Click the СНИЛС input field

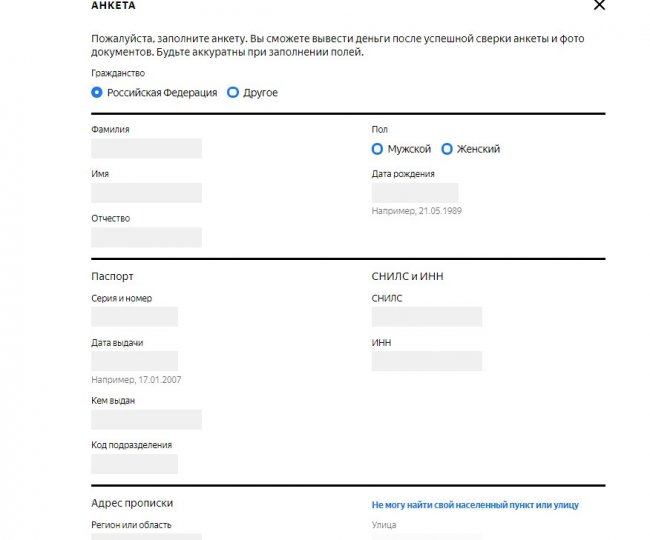coord(427,317)
